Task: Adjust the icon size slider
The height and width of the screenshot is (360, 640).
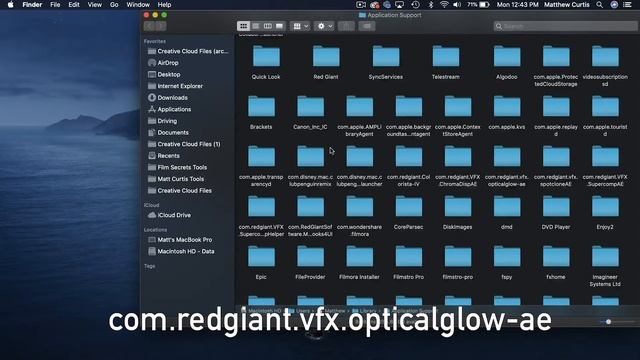Action: (608, 322)
